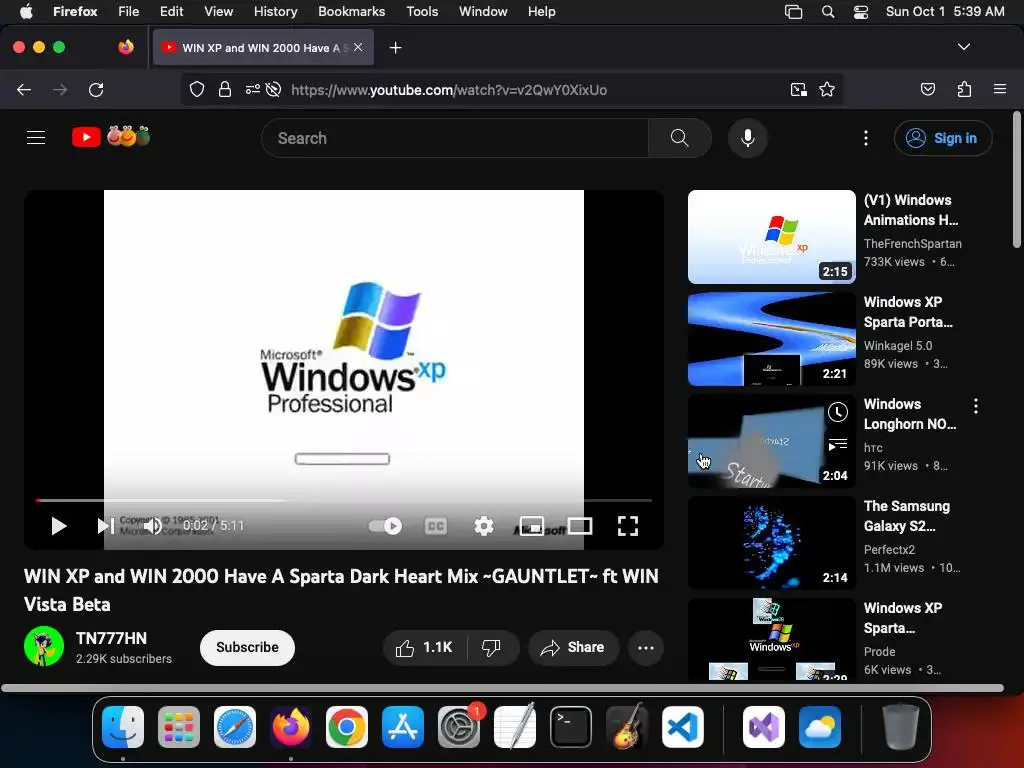Start voice search with microphone
Image resolution: width=1024 pixels, height=768 pixels.
[x=748, y=138]
